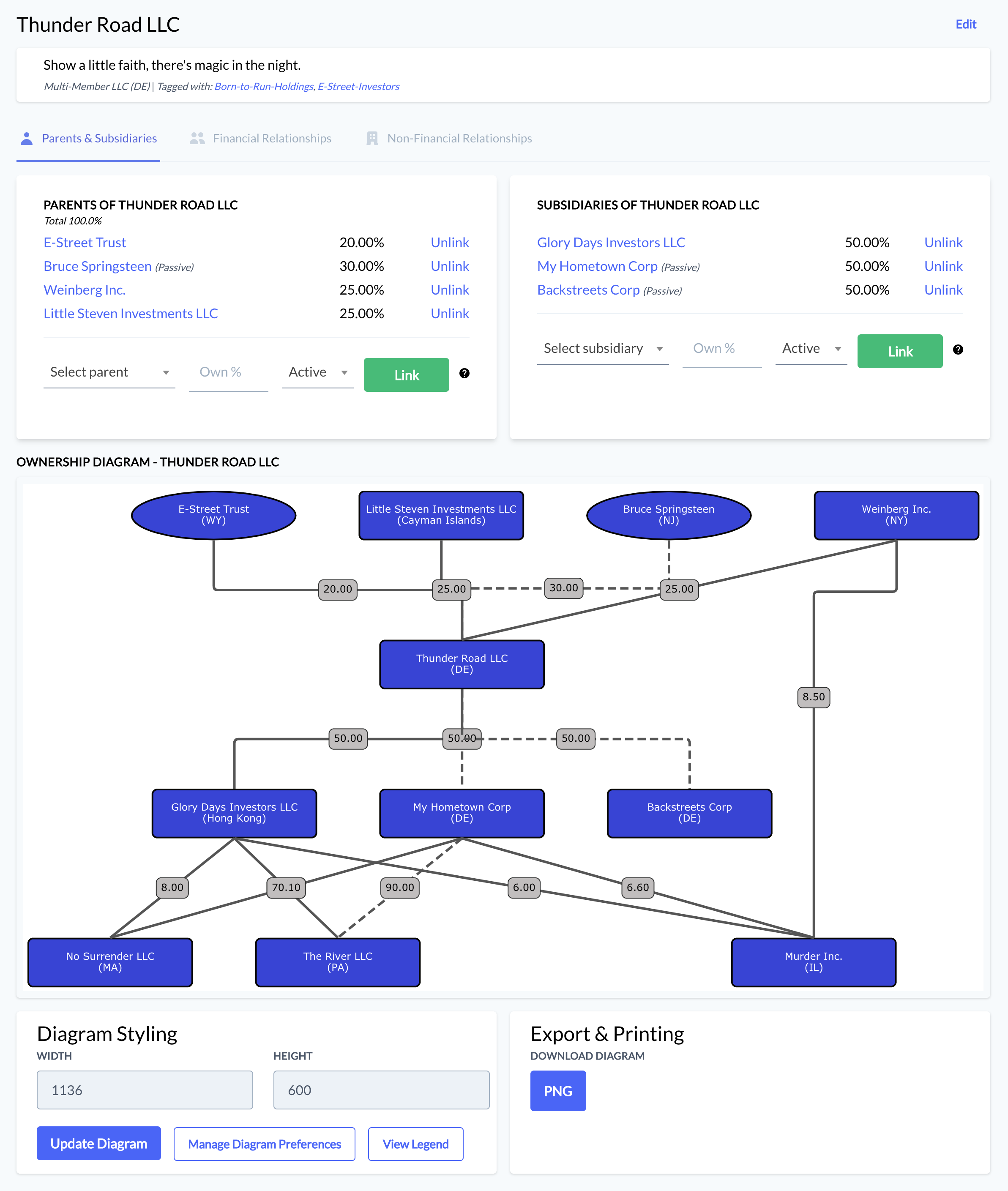Click the diagram Width input field
The width and height of the screenshot is (1008, 1191).
point(145,1090)
